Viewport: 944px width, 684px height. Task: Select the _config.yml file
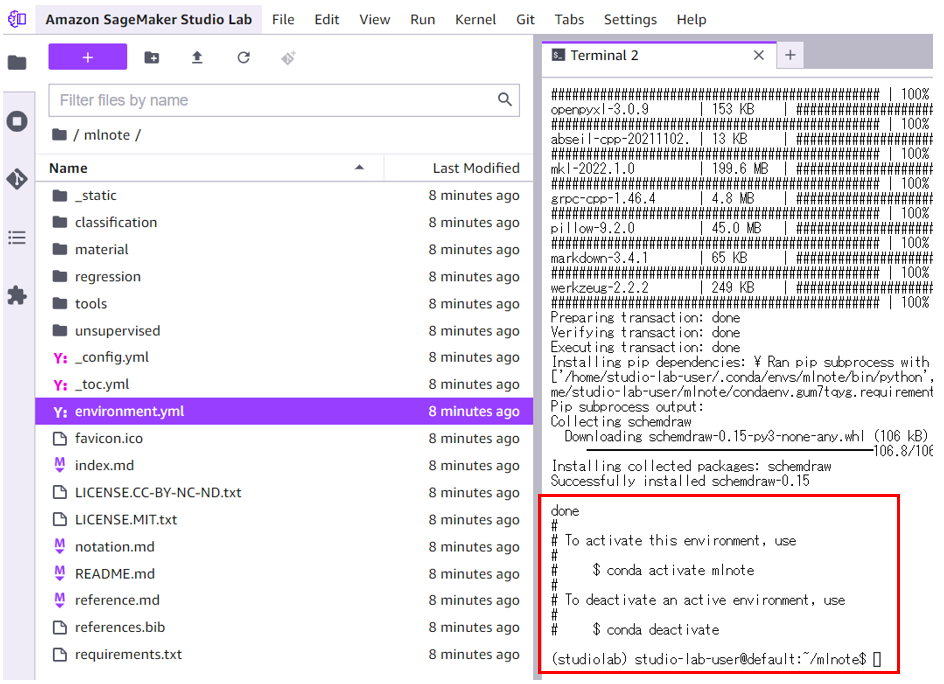click(284, 357)
